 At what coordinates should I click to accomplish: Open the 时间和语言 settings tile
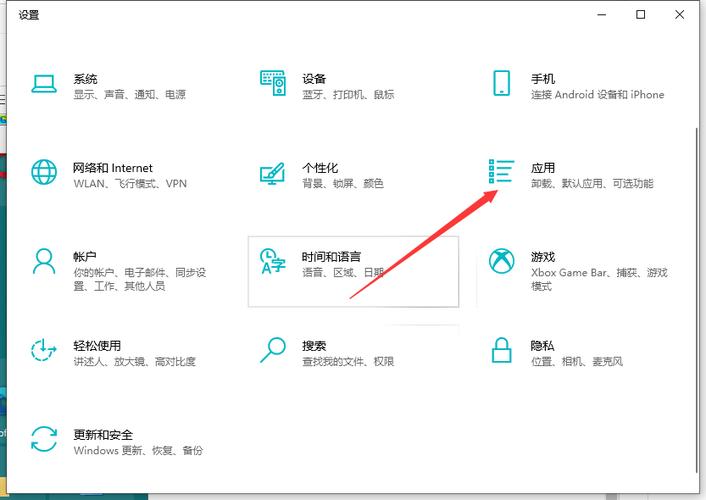click(x=353, y=271)
